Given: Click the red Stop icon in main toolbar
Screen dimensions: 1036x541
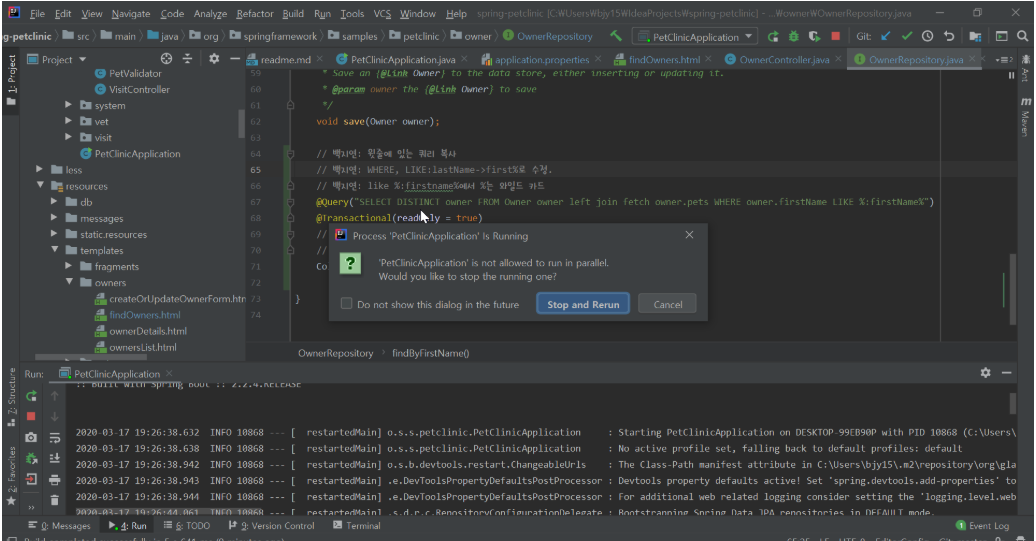Looking at the screenshot, I should [836, 36].
